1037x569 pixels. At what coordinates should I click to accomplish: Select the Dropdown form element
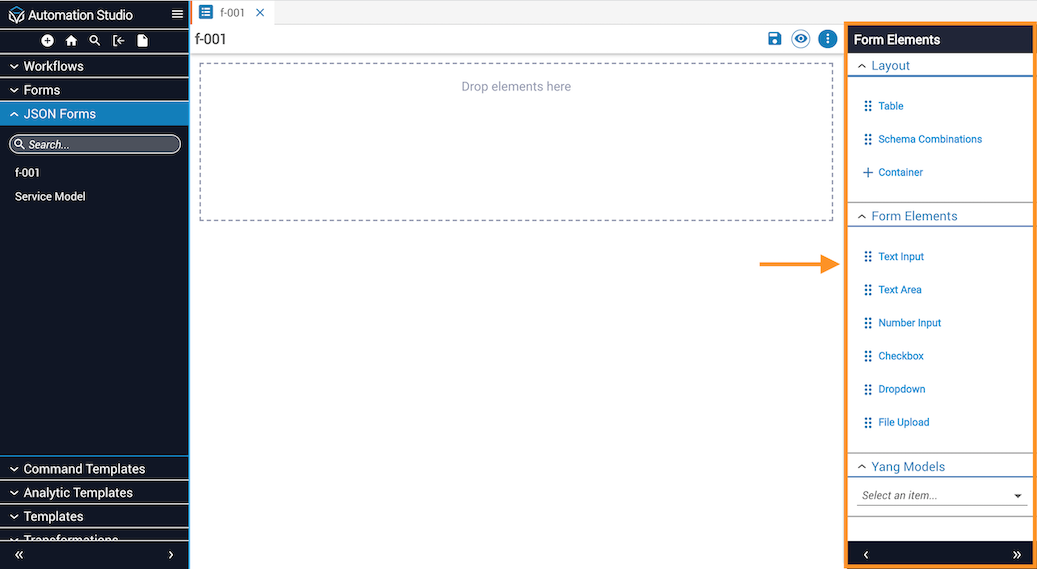pyautogui.click(x=901, y=389)
